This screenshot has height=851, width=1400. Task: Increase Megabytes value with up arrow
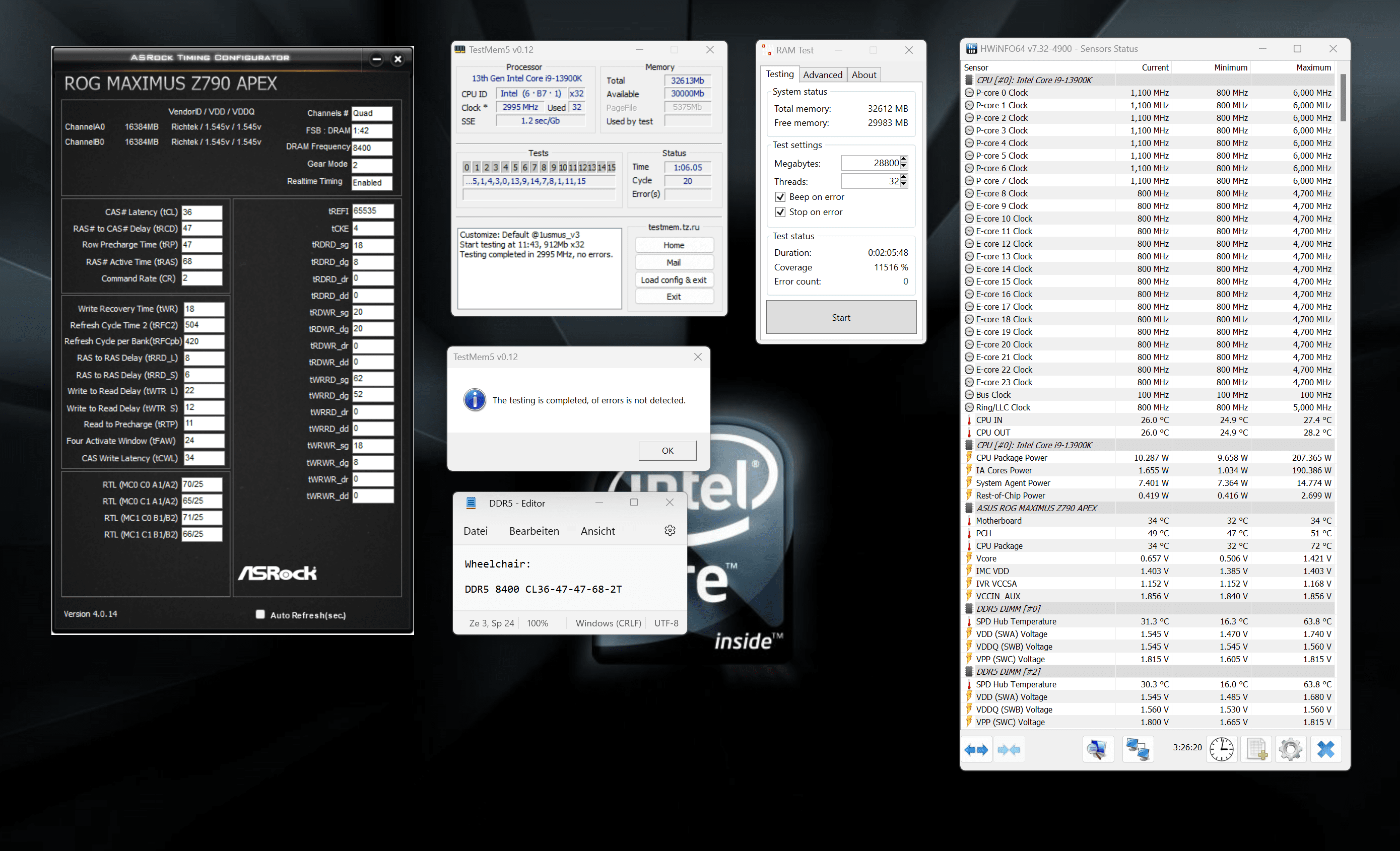(904, 160)
